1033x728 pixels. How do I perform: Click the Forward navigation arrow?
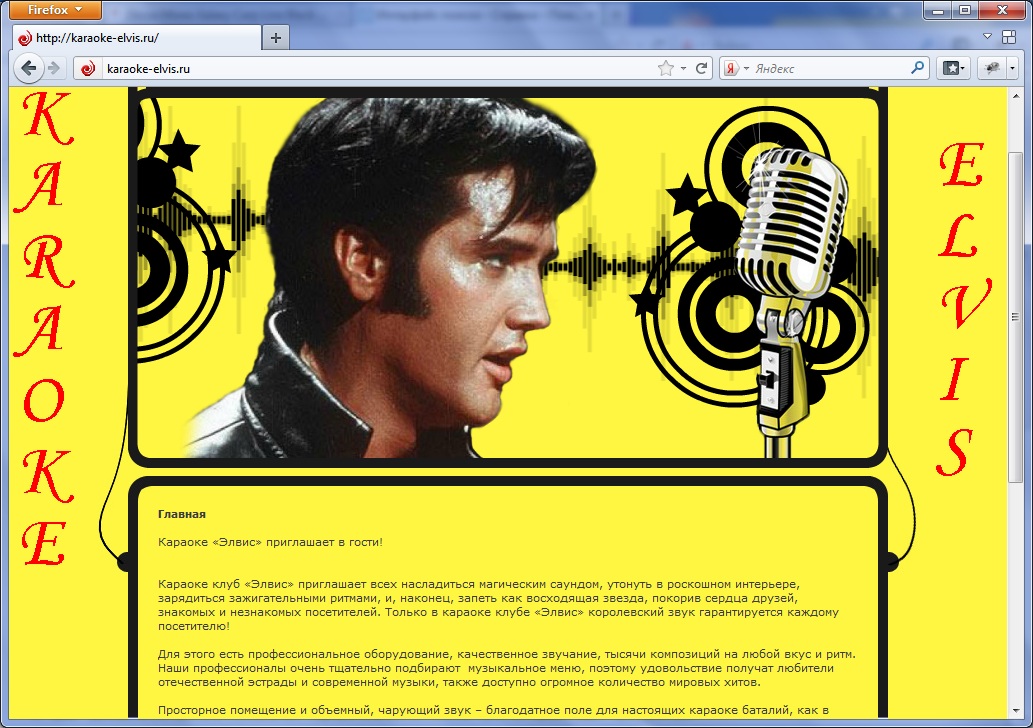pyautogui.click(x=55, y=69)
